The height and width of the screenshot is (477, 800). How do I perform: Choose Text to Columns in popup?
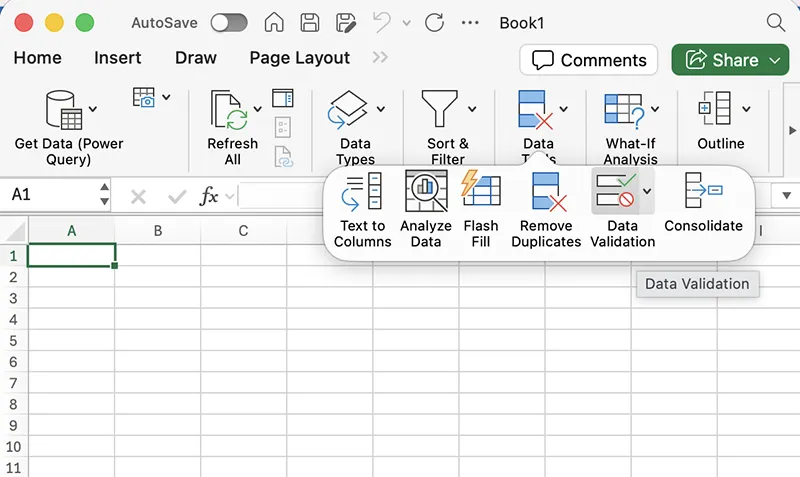362,211
